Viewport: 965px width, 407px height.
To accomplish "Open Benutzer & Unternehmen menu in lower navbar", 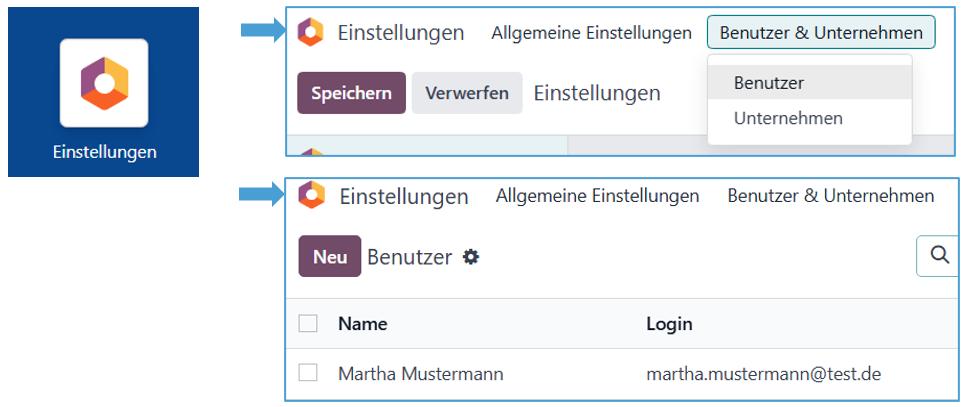I will (x=830, y=195).
